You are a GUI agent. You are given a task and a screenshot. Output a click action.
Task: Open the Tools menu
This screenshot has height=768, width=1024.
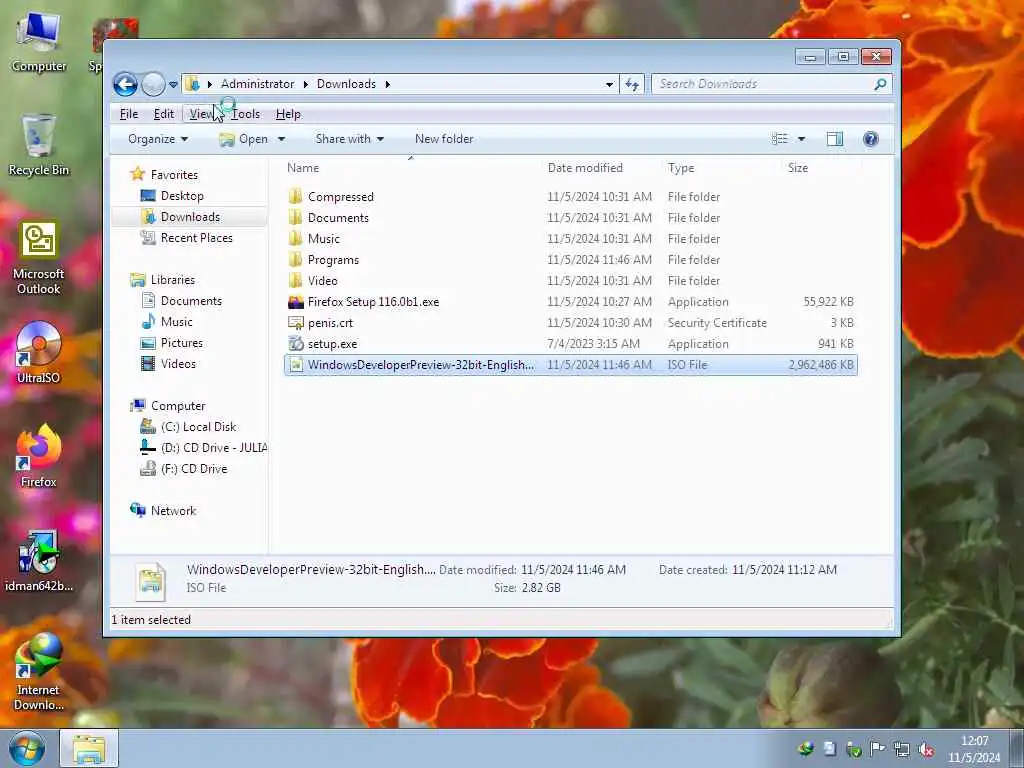click(246, 114)
